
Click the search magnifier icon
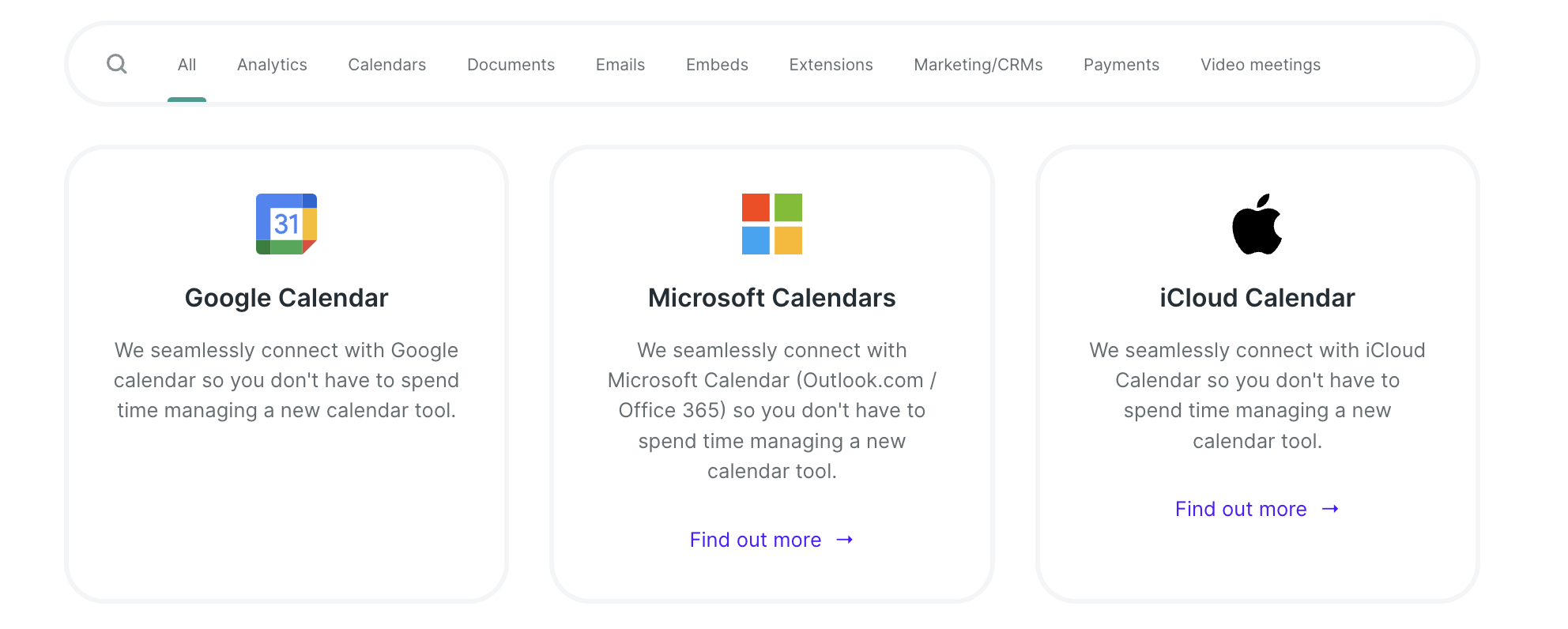coord(117,64)
